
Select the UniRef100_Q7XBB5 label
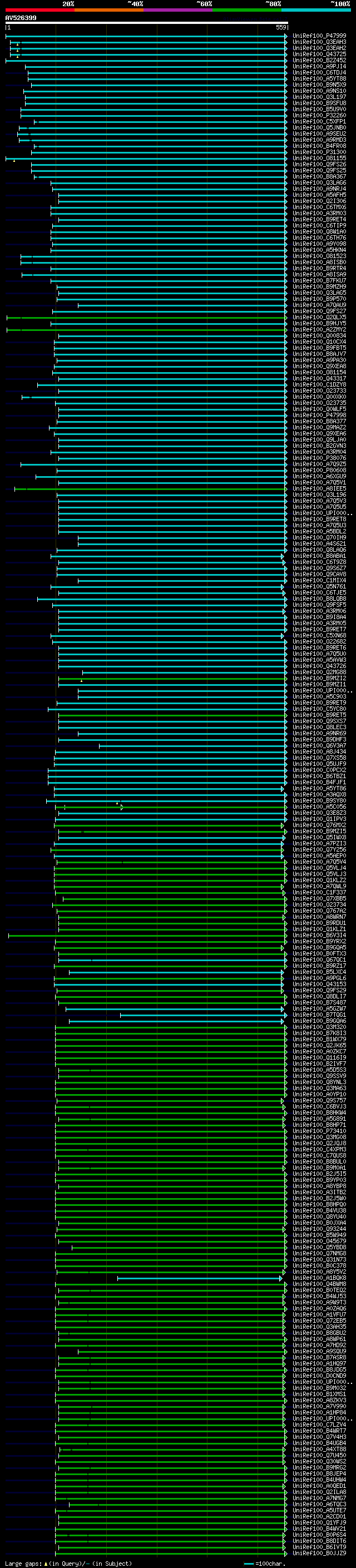[319, 898]
